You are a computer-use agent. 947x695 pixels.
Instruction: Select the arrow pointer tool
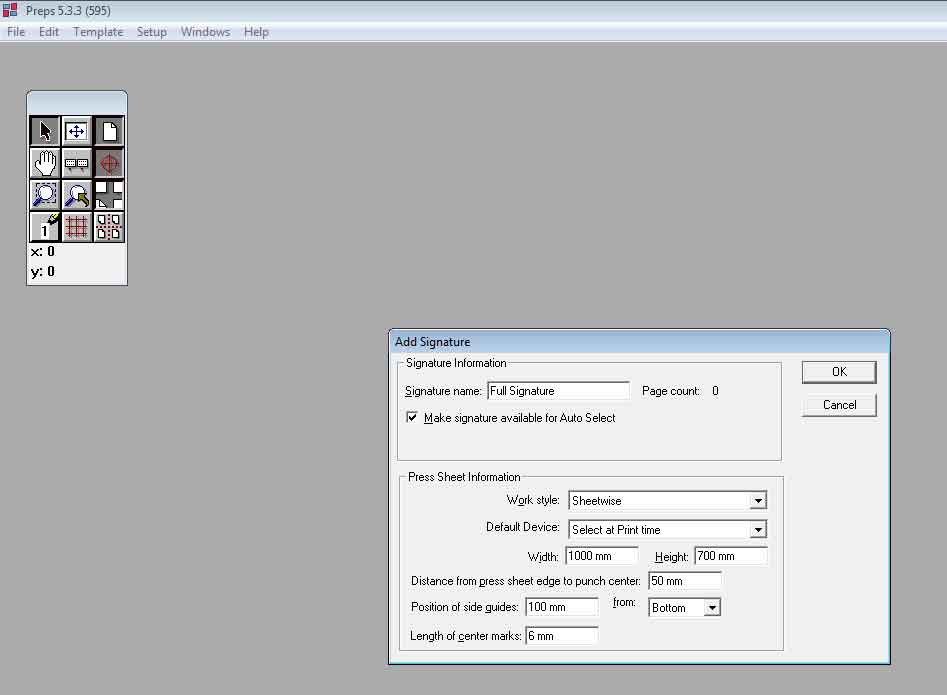pyautogui.click(x=45, y=131)
